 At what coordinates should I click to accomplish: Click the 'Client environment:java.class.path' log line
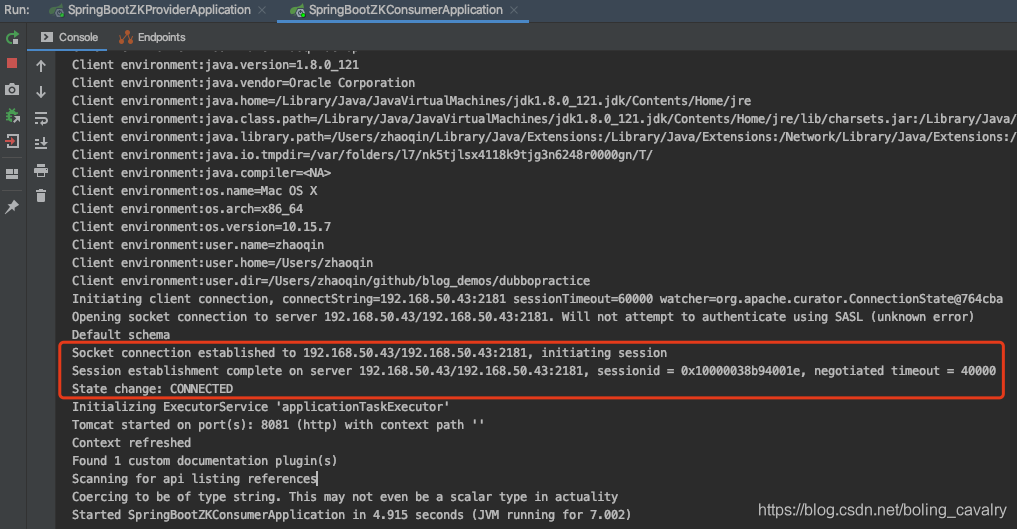point(544,119)
